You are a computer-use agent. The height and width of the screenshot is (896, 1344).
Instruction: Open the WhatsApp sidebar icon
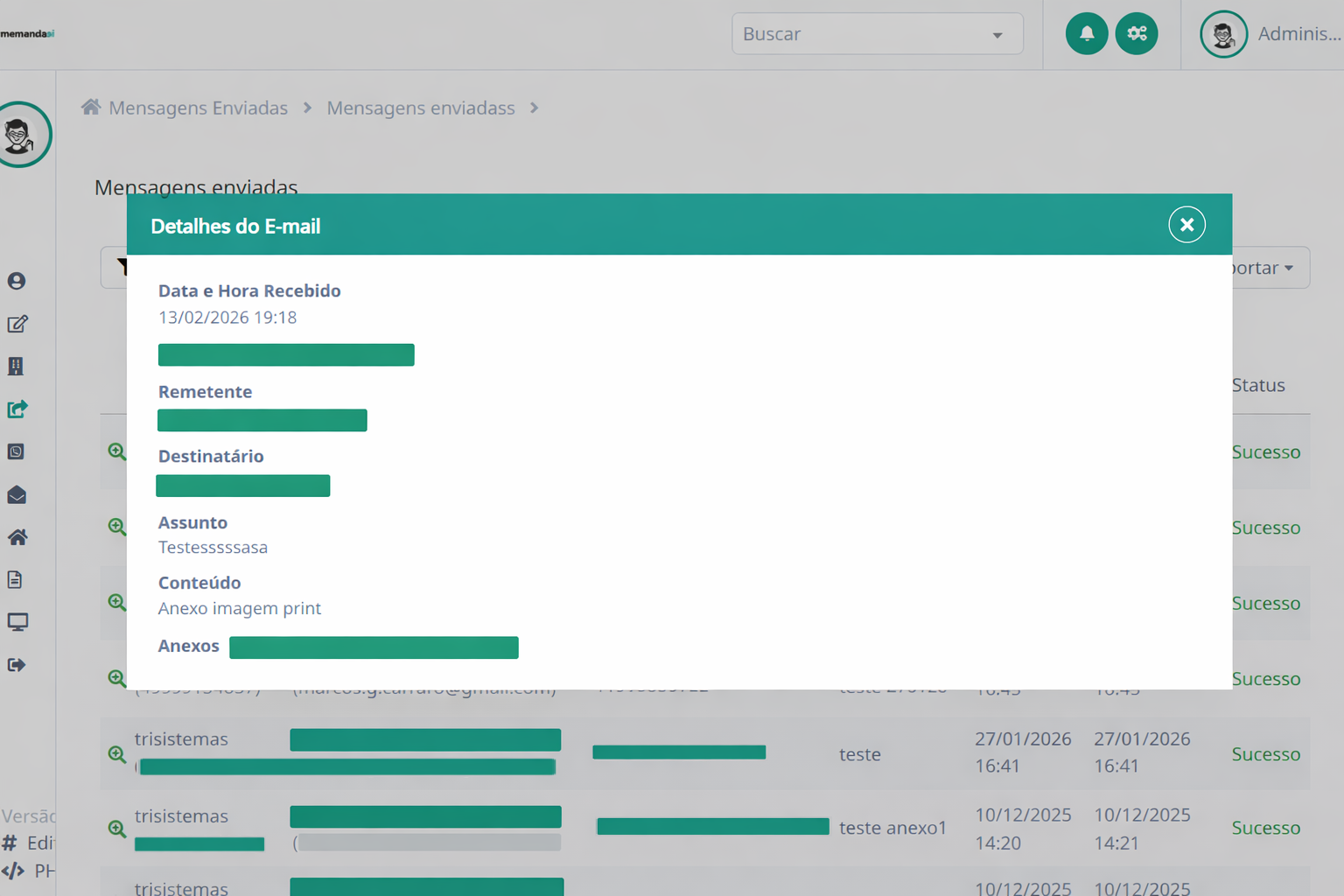pos(16,451)
